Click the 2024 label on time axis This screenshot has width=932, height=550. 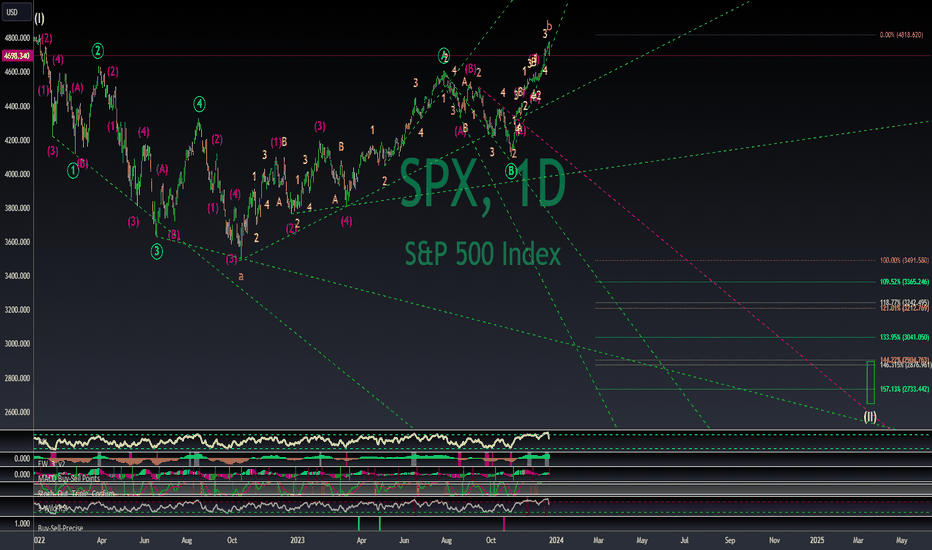[x=556, y=540]
